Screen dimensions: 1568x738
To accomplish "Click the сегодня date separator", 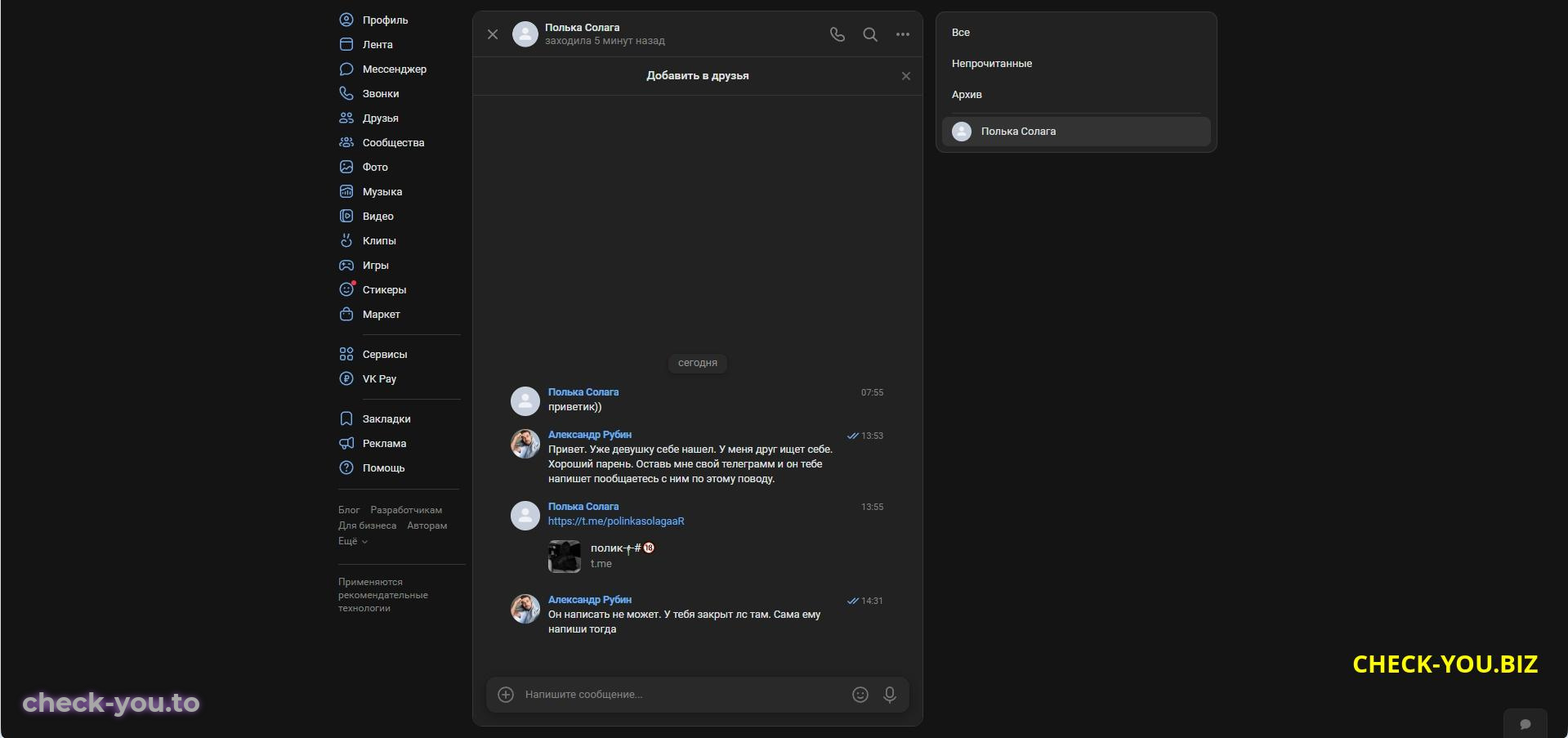I will [698, 363].
